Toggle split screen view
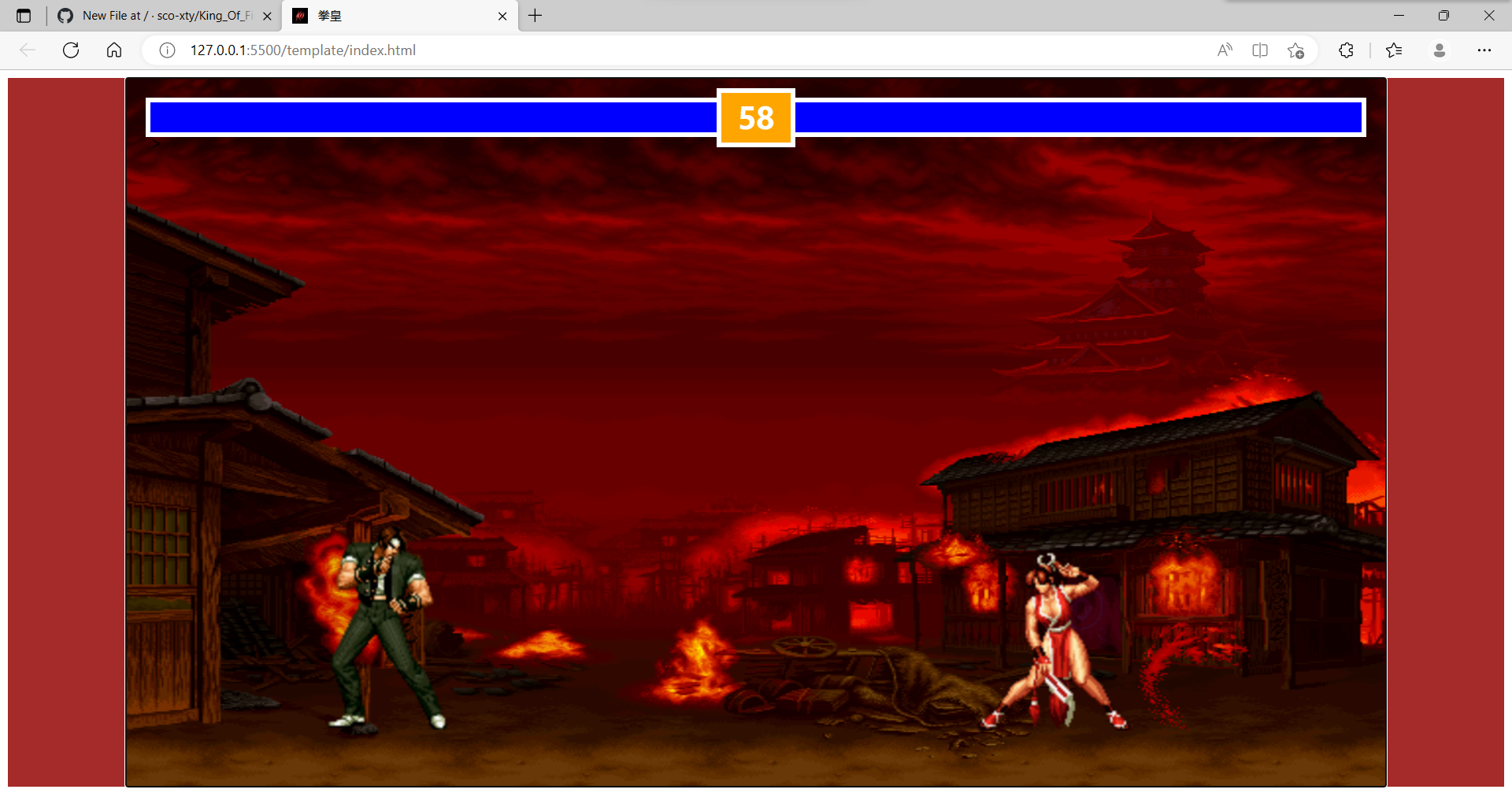Screen dimensions: 1512x793 tap(1259, 50)
